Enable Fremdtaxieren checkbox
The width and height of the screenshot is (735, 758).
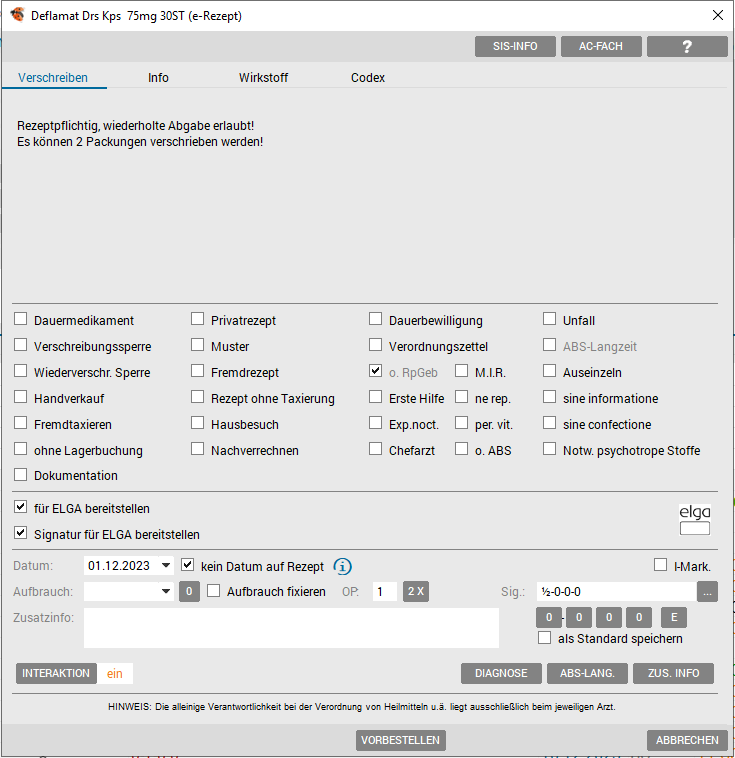tap(20, 423)
